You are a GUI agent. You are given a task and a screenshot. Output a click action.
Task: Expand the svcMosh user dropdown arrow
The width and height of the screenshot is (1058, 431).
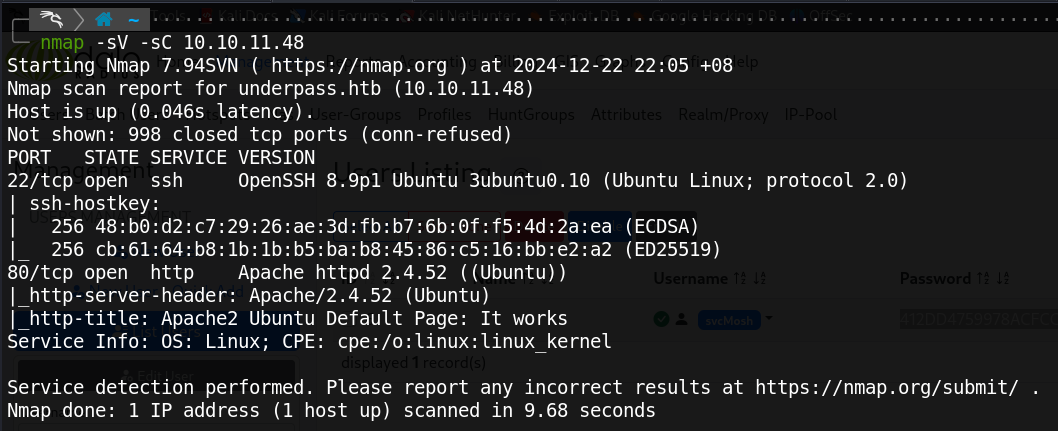768,318
